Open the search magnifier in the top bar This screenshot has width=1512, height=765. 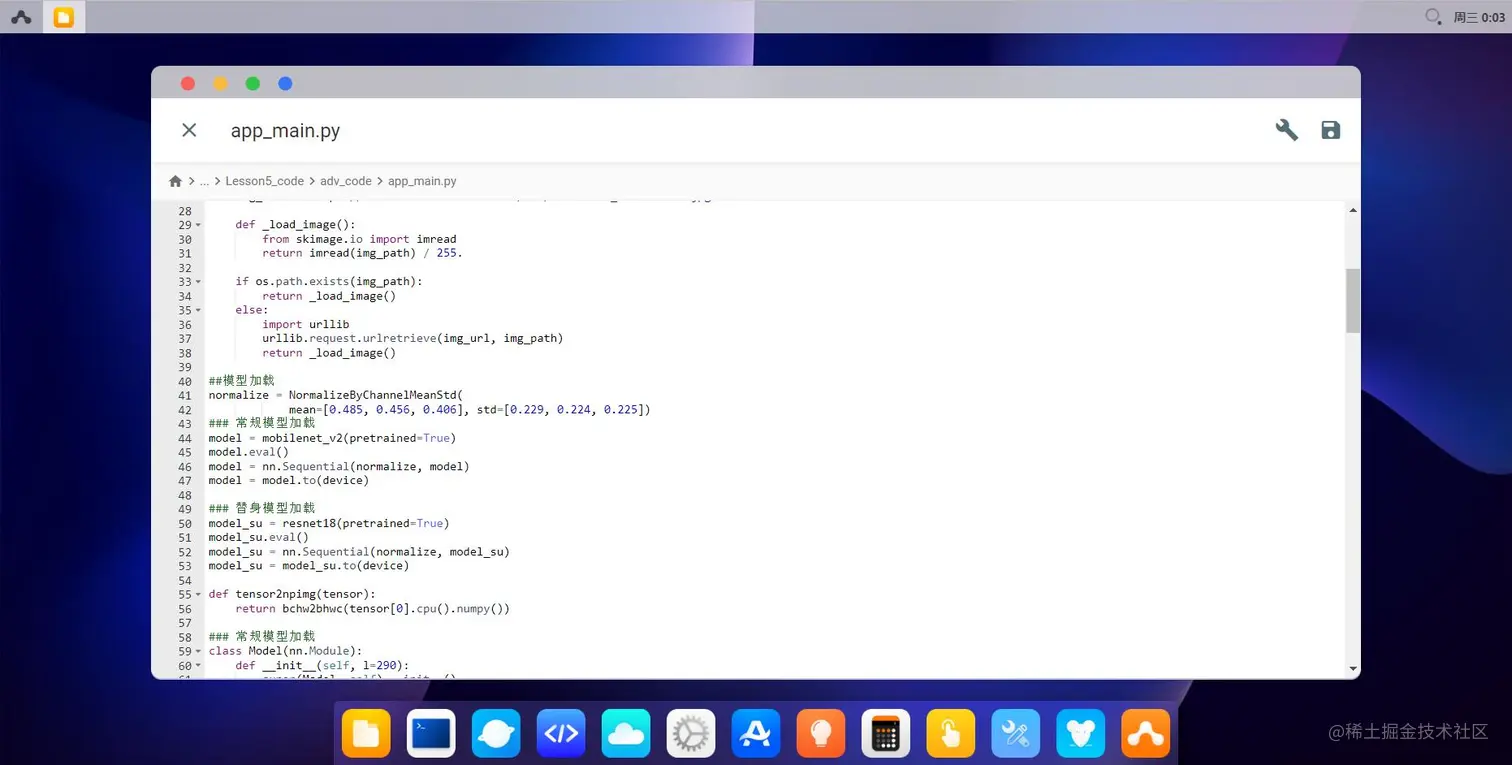1433,16
